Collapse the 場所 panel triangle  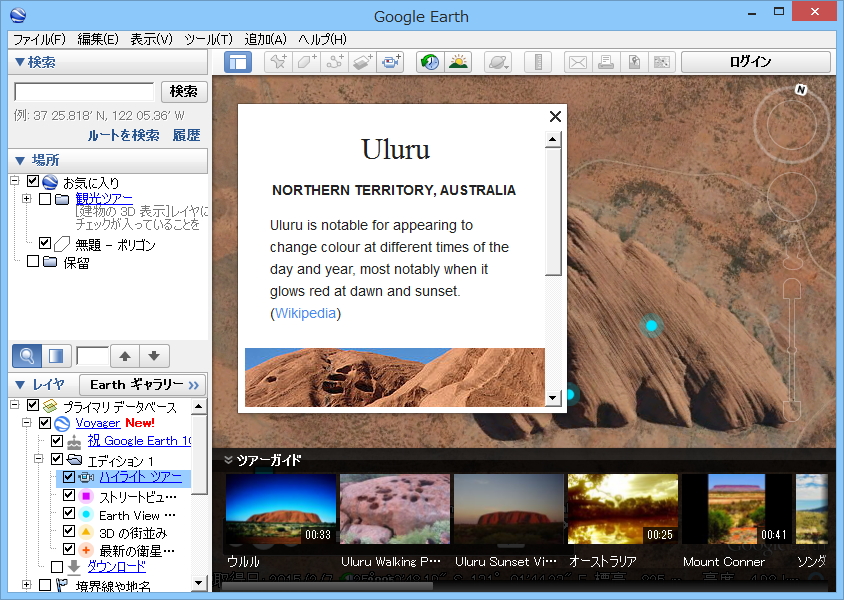[20, 160]
